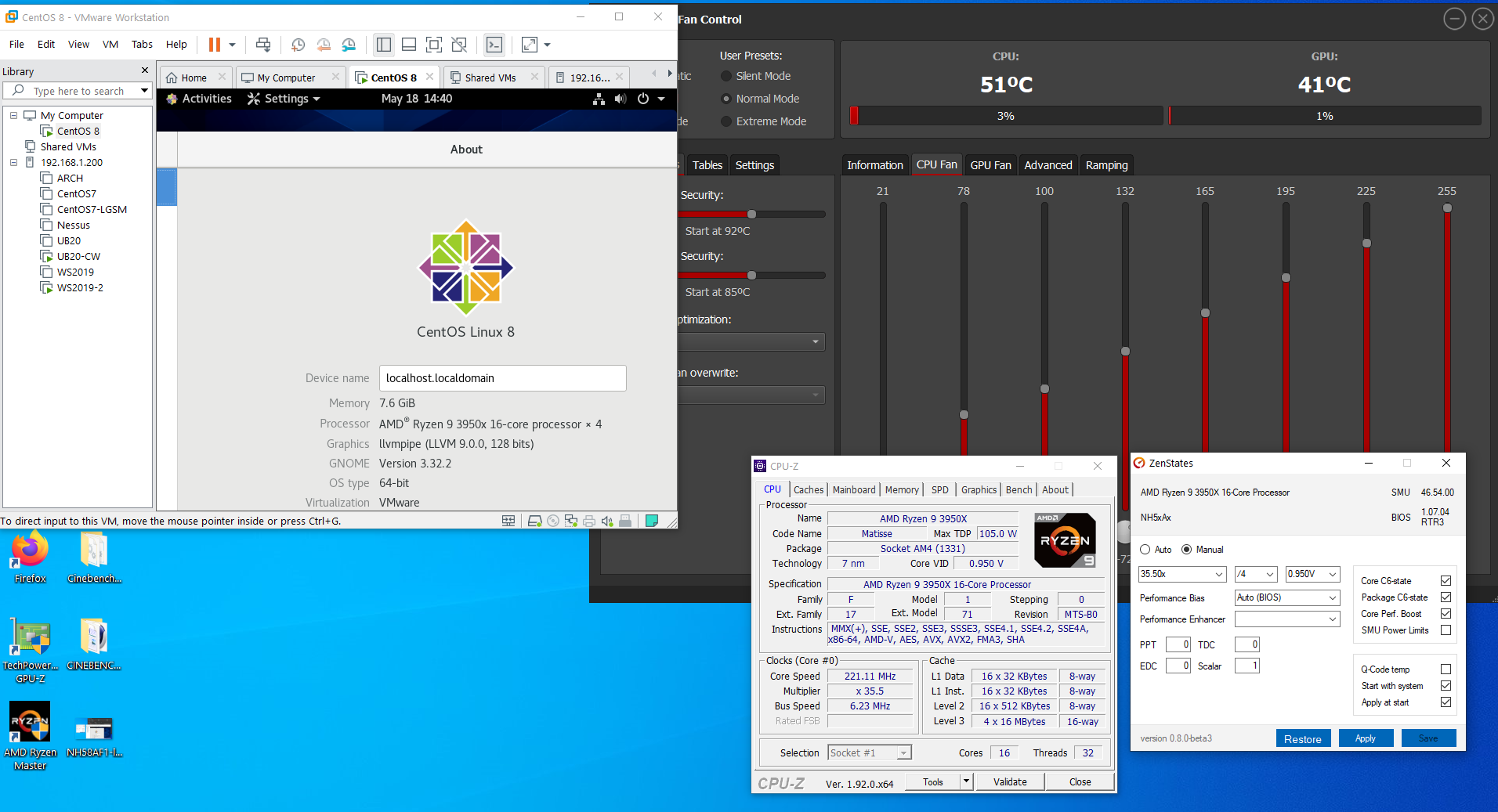1498x812 pixels.
Task: Open the View menu in VMware
Action: tap(78, 44)
